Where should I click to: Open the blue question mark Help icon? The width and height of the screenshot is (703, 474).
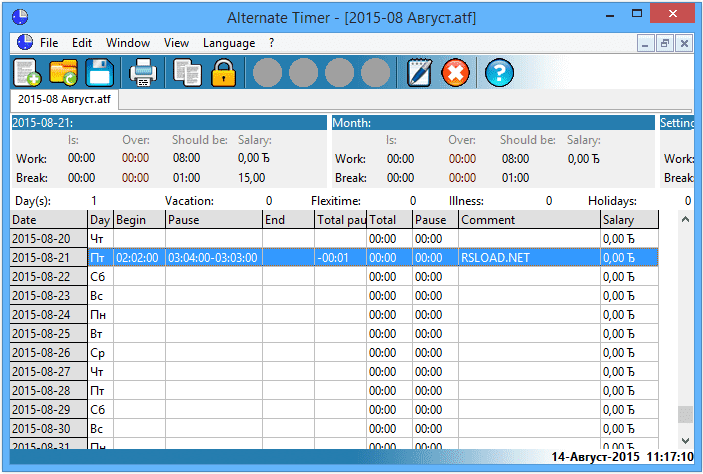tap(499, 73)
